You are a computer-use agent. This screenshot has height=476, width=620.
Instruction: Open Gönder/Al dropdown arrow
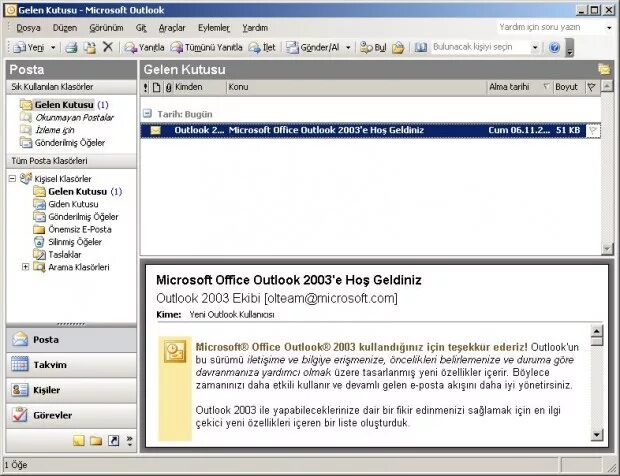(x=348, y=47)
